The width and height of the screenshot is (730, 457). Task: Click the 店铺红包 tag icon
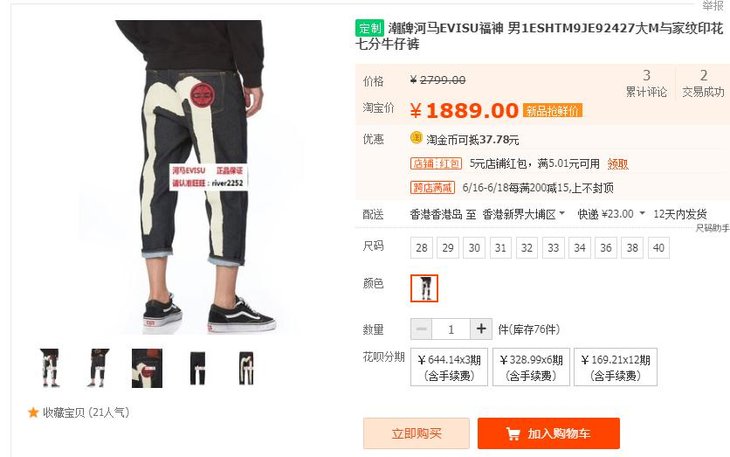(436, 164)
